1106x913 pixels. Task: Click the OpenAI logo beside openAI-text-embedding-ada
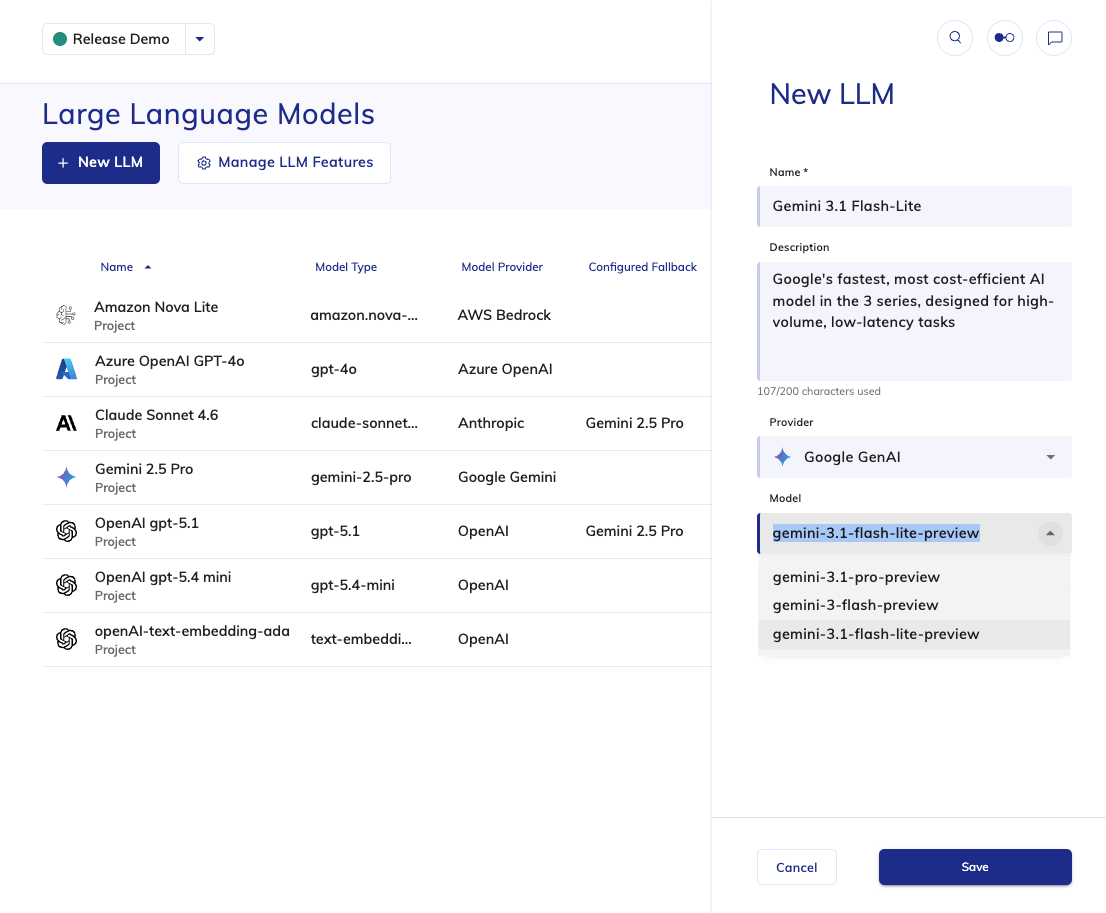66,639
